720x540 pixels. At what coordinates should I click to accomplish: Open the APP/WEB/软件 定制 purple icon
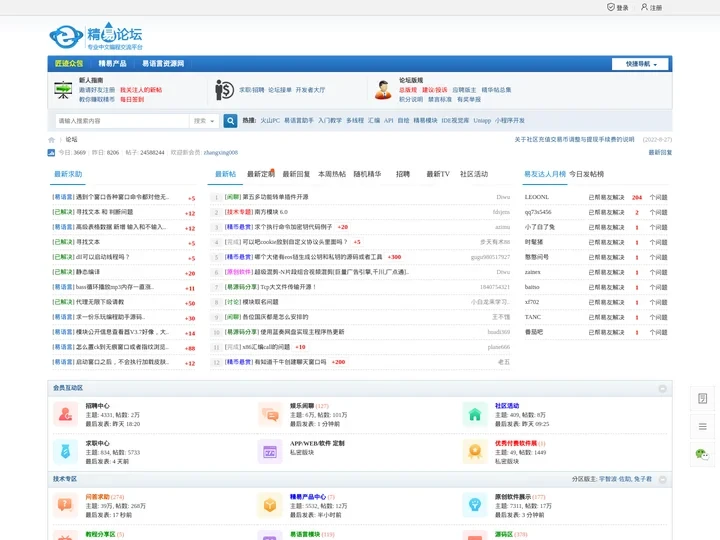pyautogui.click(x=270, y=452)
